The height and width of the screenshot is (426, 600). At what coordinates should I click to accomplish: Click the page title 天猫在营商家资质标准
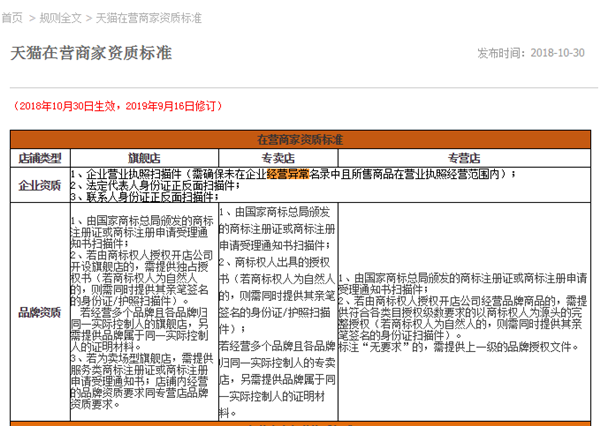[x=91, y=53]
